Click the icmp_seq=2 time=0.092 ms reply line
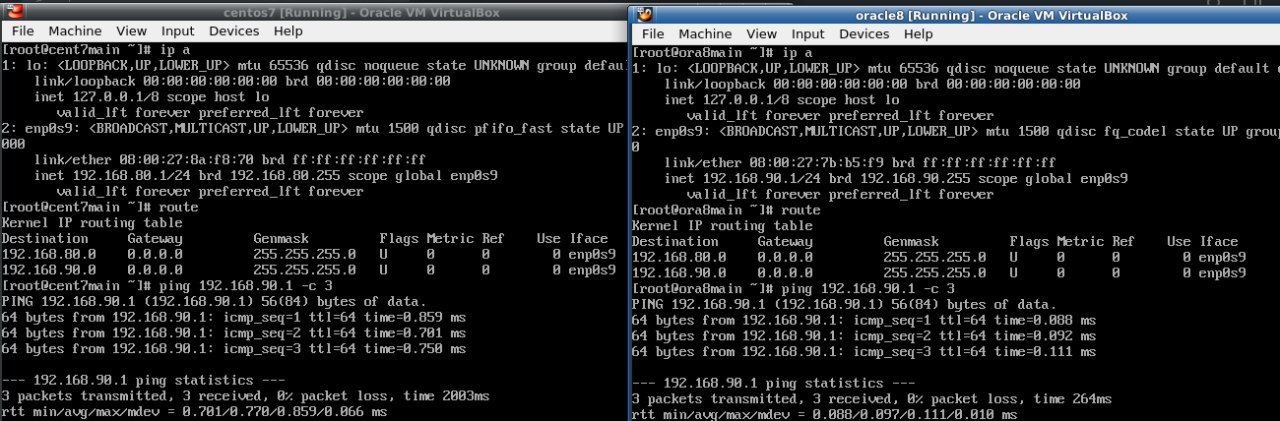Screen dimensions: 1280x421 click(864, 337)
